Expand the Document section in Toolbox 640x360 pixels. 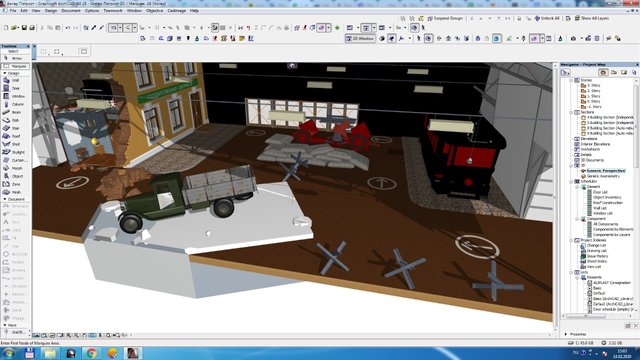[15, 200]
